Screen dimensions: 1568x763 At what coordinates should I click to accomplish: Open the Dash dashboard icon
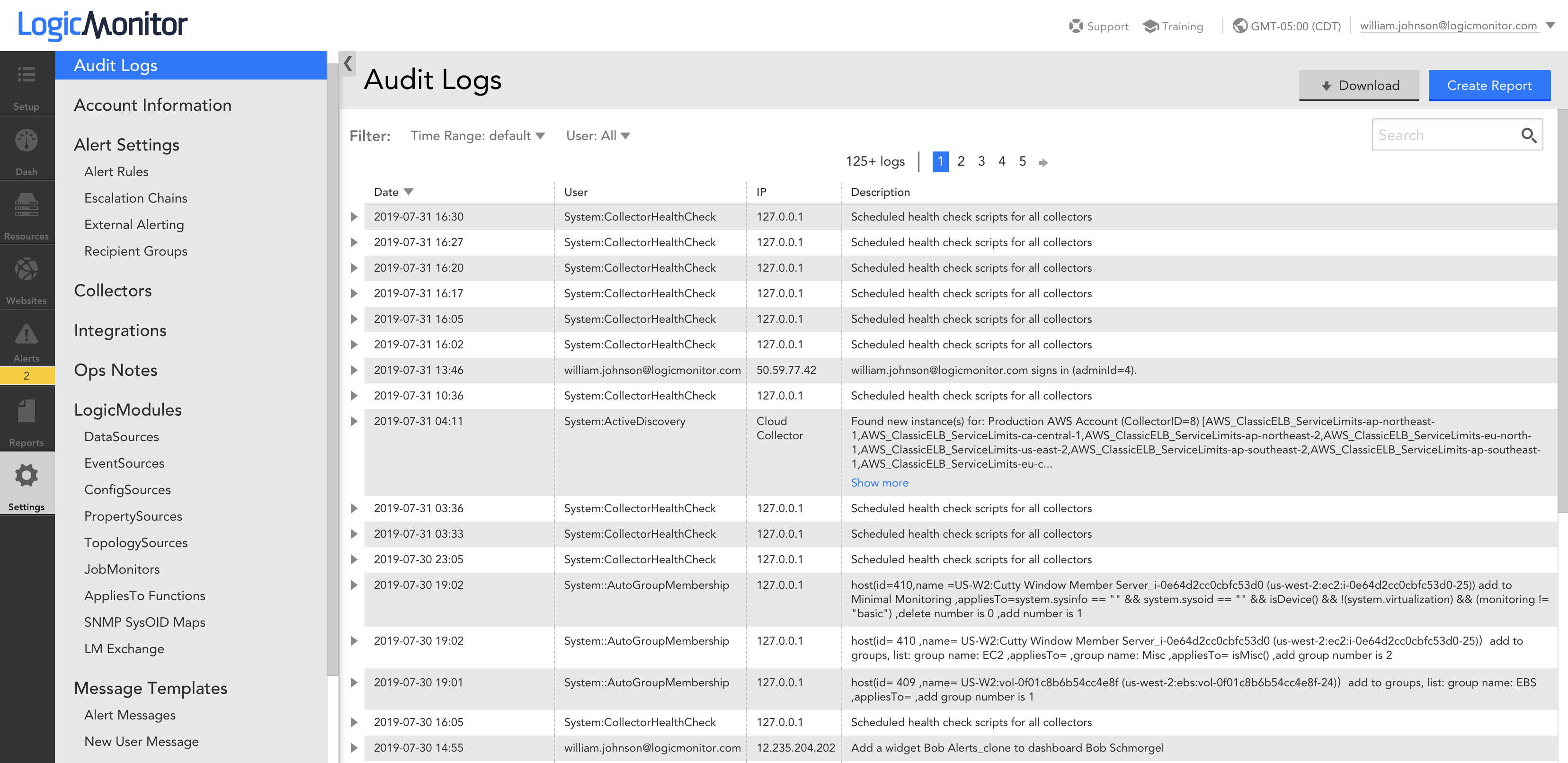click(x=26, y=141)
